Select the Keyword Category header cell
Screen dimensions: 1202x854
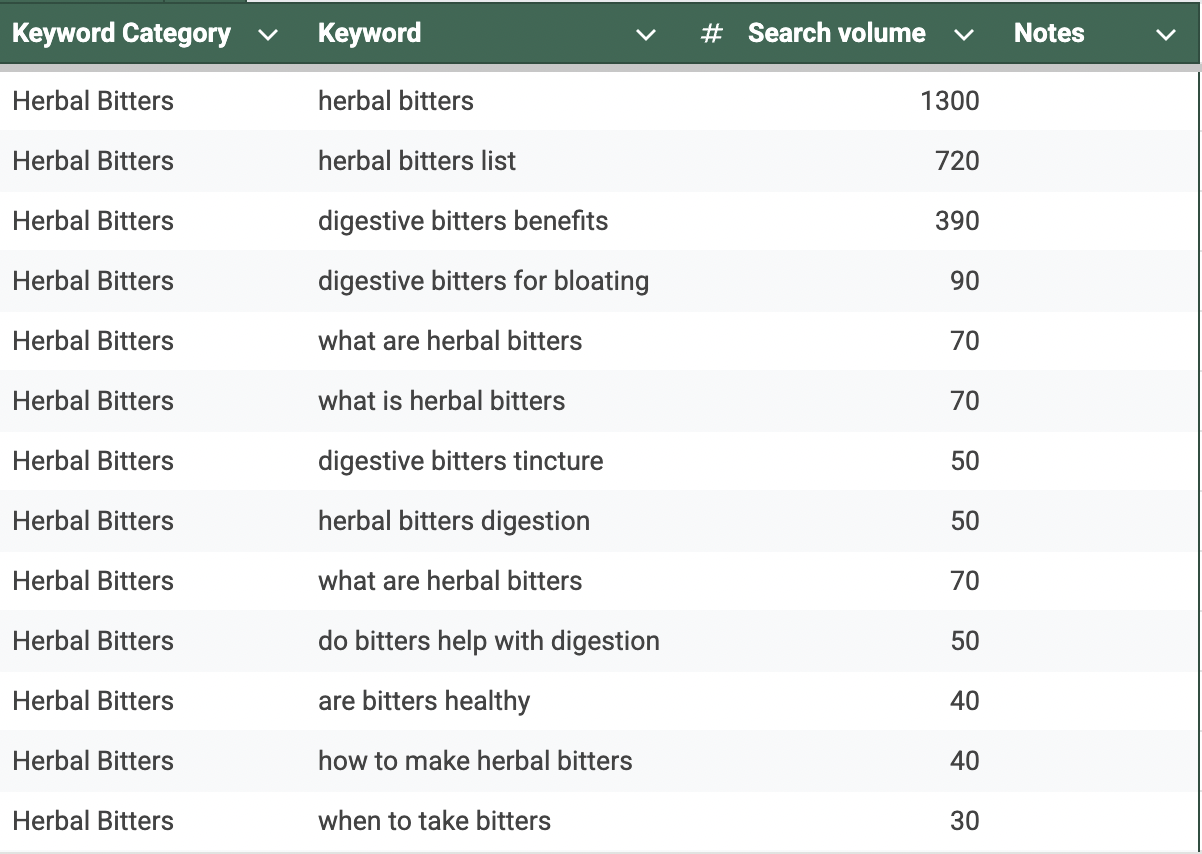point(121,34)
